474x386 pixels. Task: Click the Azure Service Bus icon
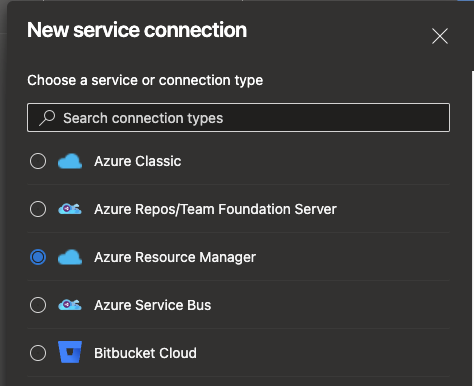(70, 305)
